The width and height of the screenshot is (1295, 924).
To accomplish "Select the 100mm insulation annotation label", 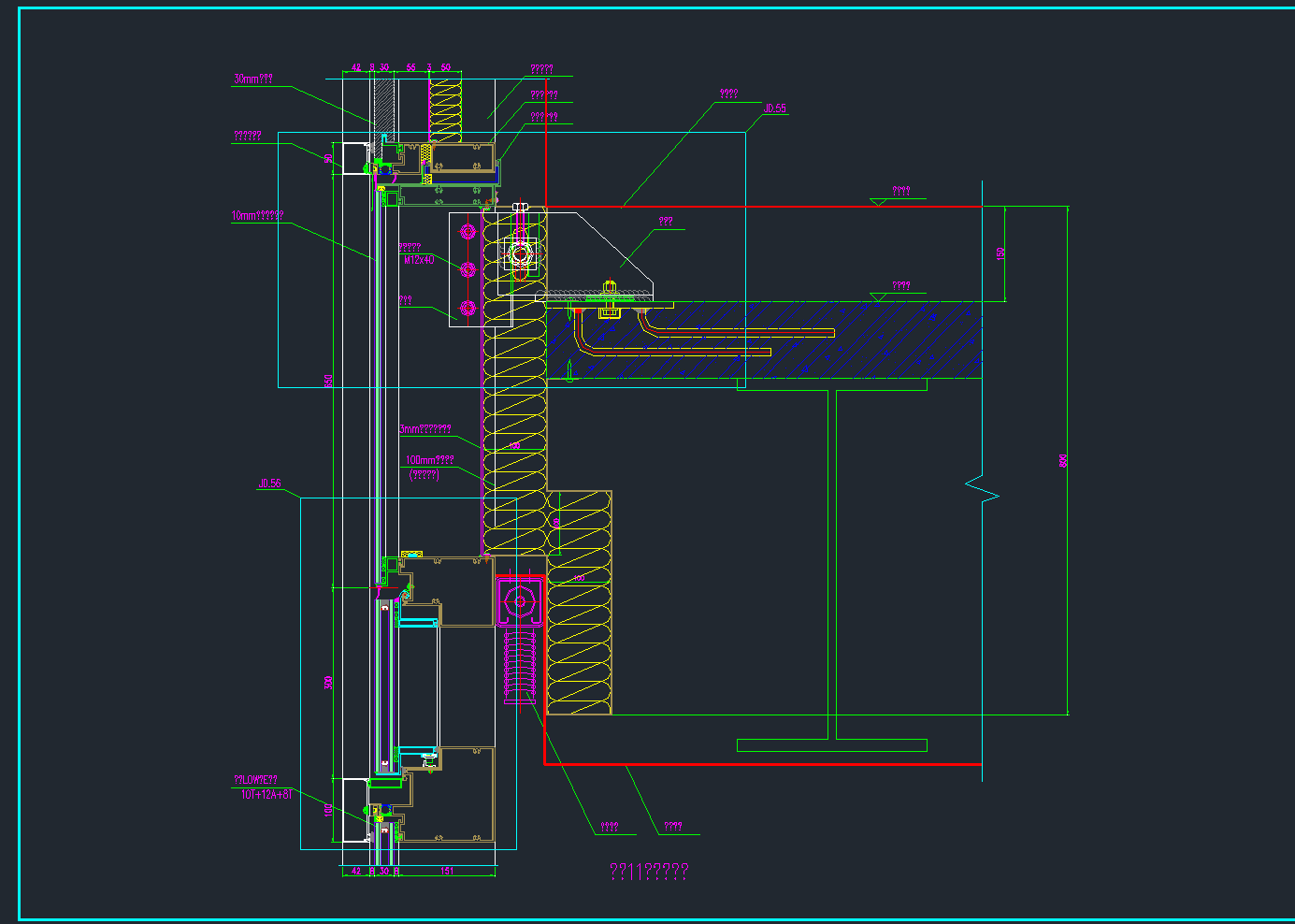I will pyautogui.click(x=429, y=460).
